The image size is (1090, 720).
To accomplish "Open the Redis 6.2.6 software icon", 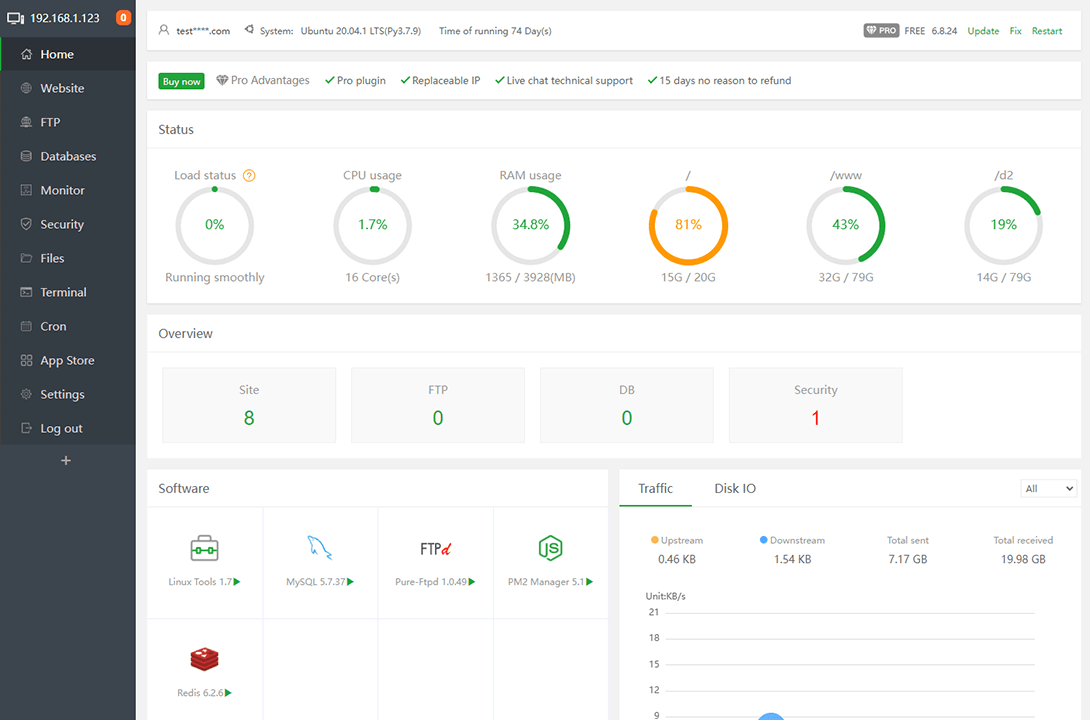I will coord(204,660).
